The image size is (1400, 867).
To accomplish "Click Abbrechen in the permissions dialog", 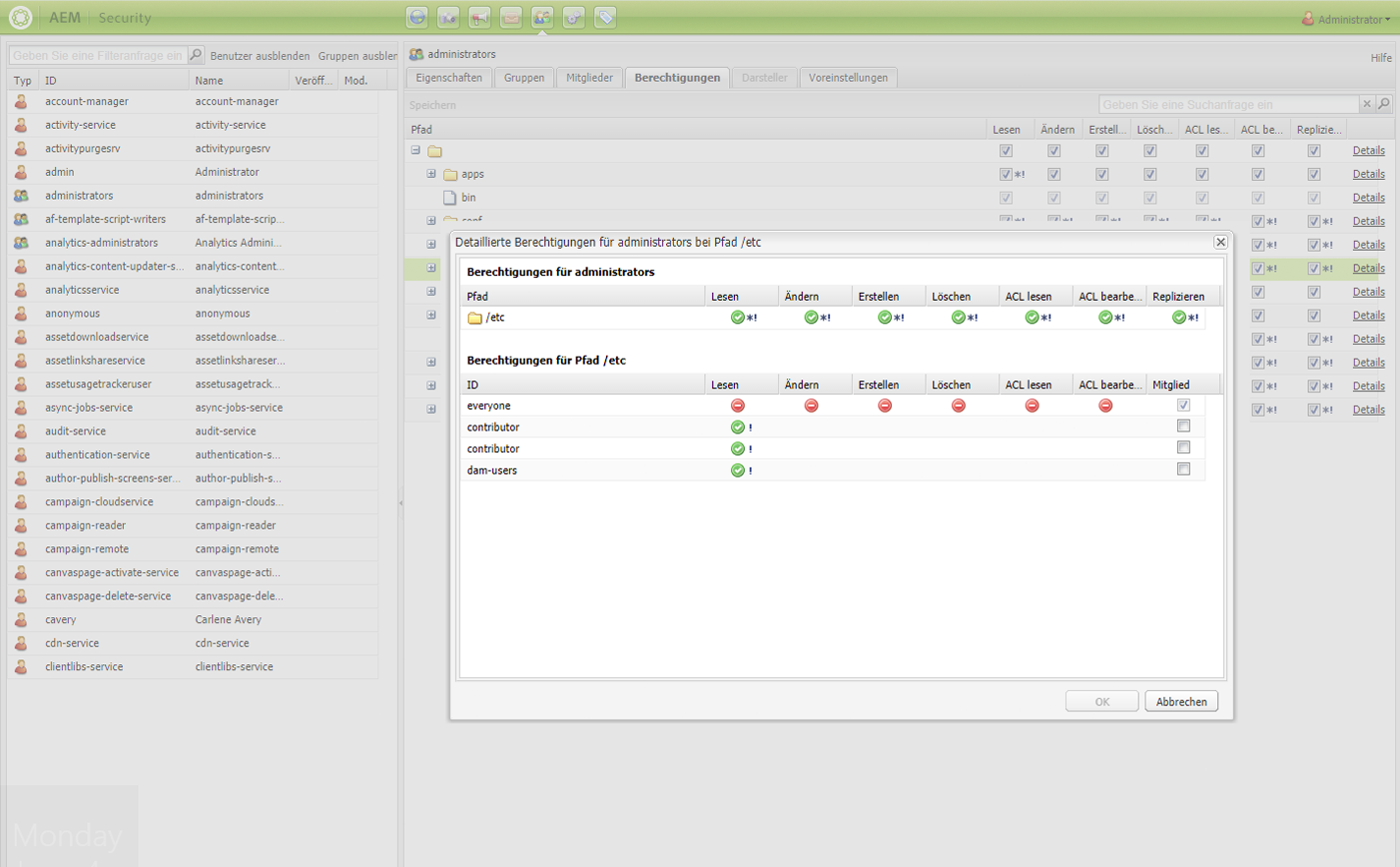I will [x=1181, y=702].
